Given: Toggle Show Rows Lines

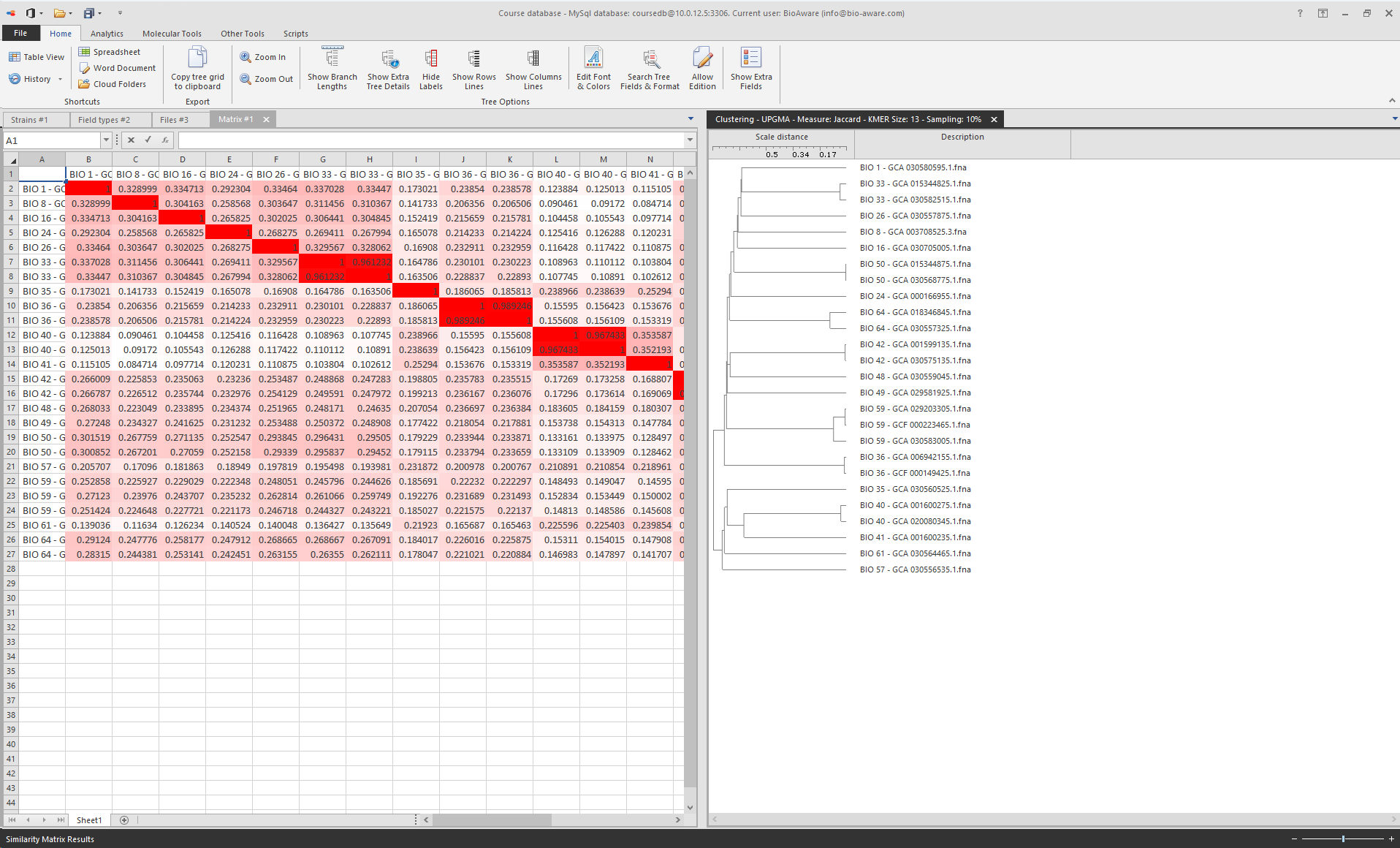Looking at the screenshot, I should (x=473, y=67).
